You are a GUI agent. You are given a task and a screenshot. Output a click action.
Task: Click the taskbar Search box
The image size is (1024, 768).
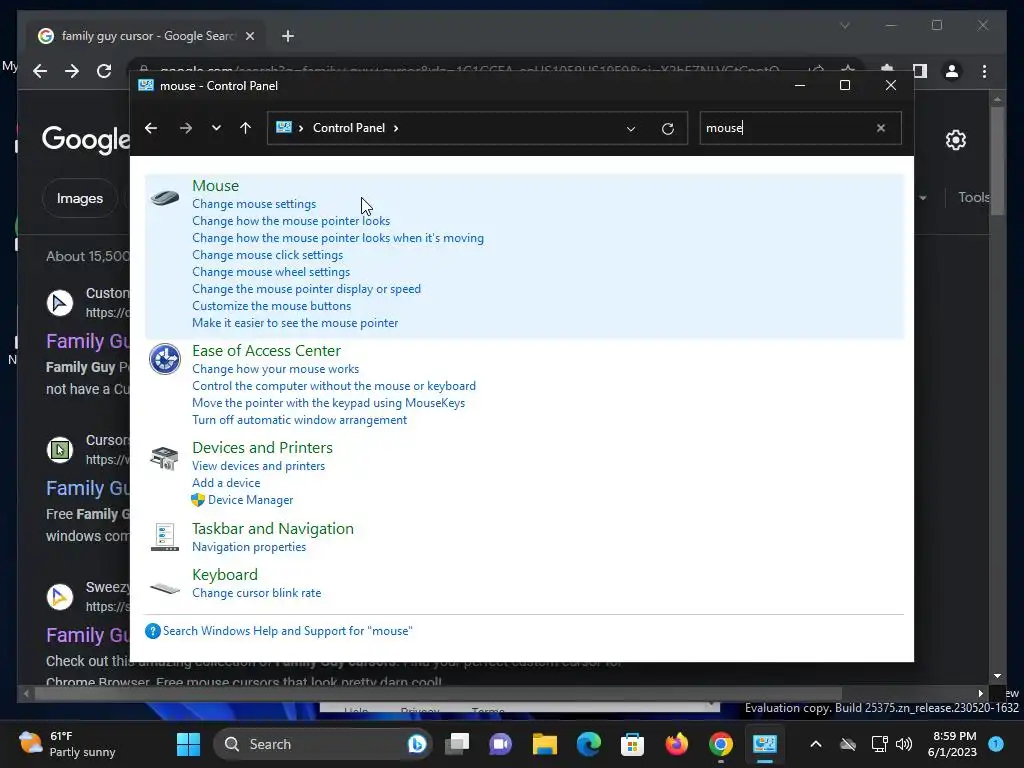[323, 744]
